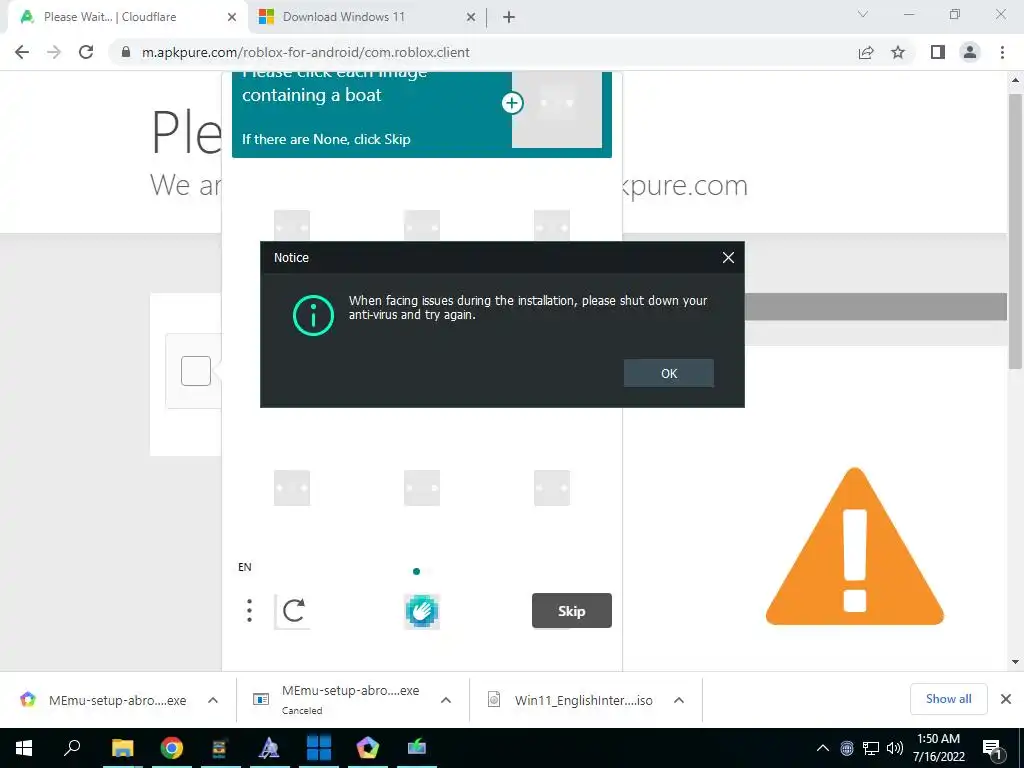Open the MEmu pentagon taskbar app
The image size is (1024, 768).
[x=368, y=748]
